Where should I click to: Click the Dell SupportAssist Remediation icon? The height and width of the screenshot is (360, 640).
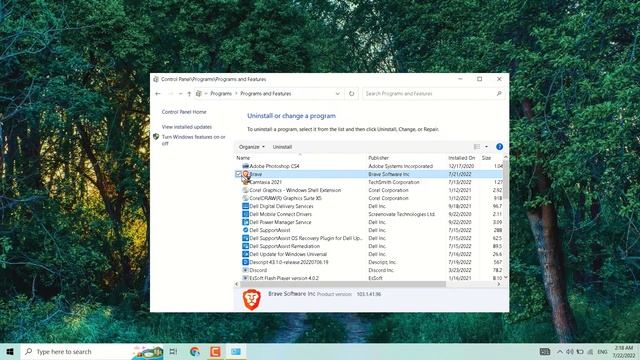coord(245,246)
